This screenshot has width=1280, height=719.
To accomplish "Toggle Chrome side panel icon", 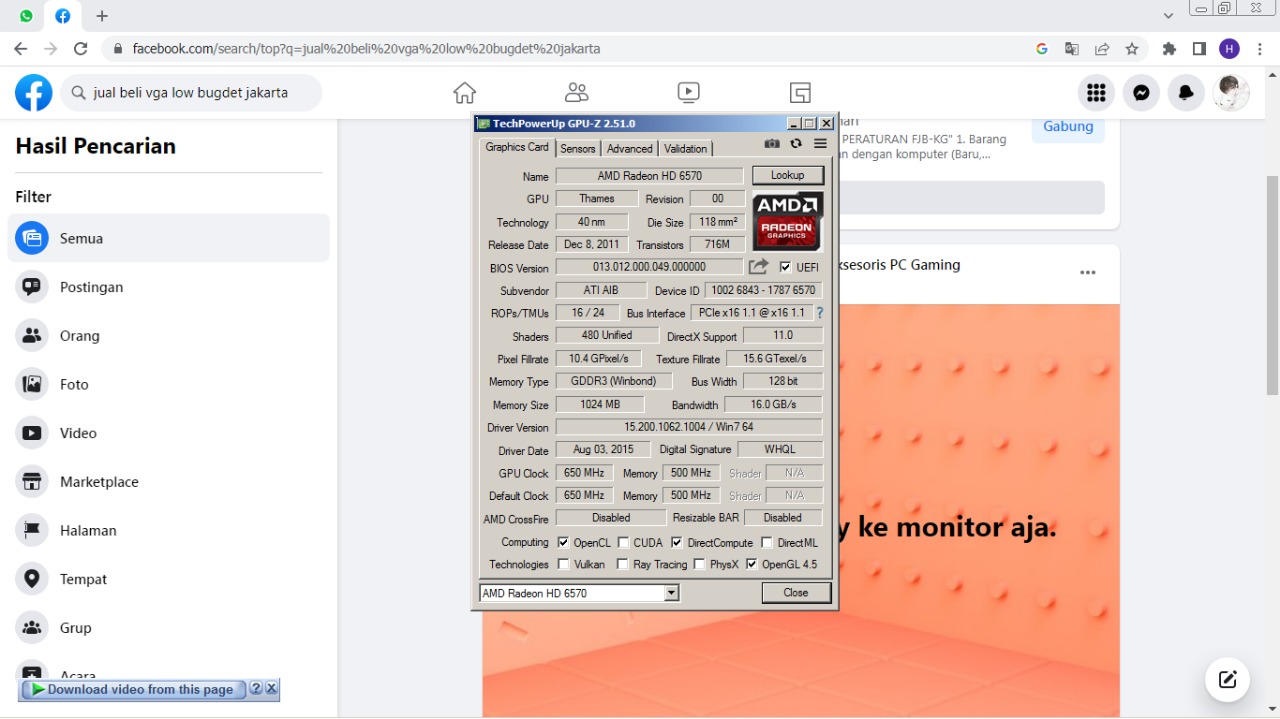I will coord(1199,48).
